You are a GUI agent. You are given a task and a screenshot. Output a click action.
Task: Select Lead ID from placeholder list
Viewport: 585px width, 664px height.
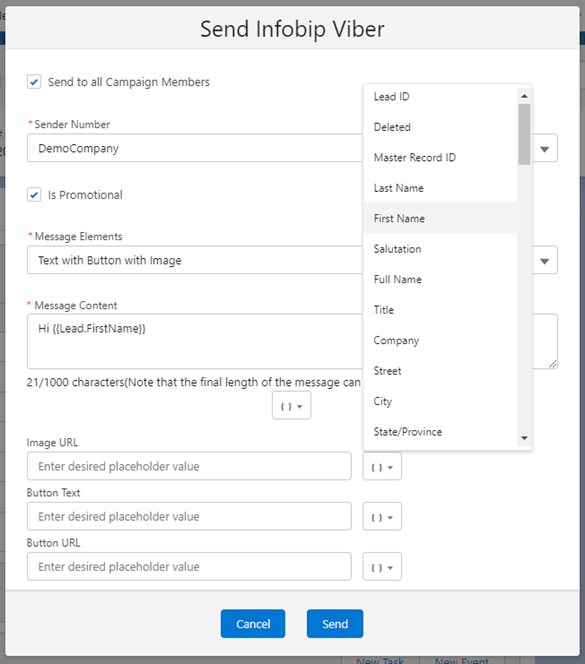point(440,97)
